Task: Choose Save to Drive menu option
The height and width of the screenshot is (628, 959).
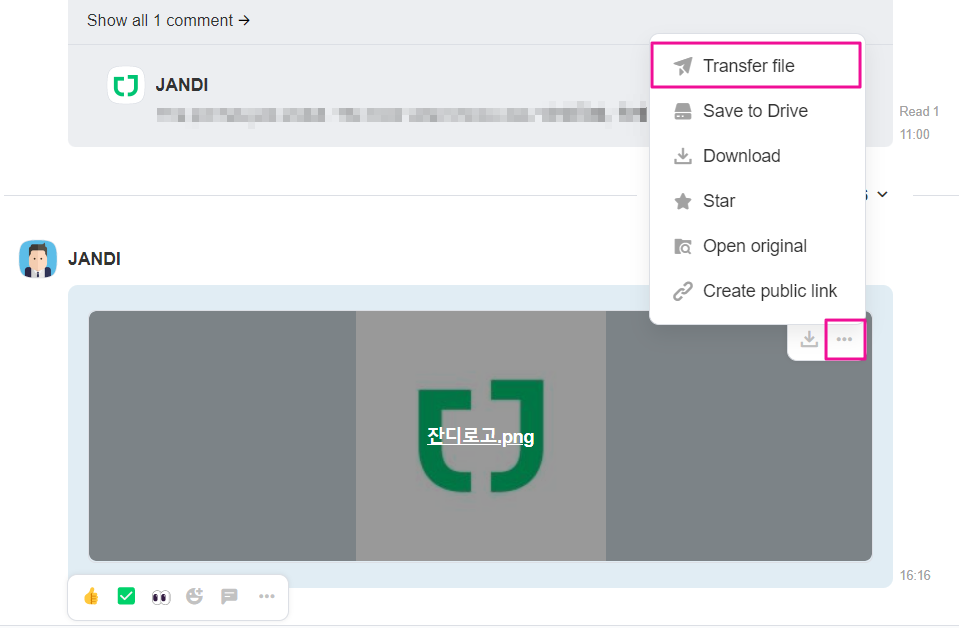Action: click(757, 111)
